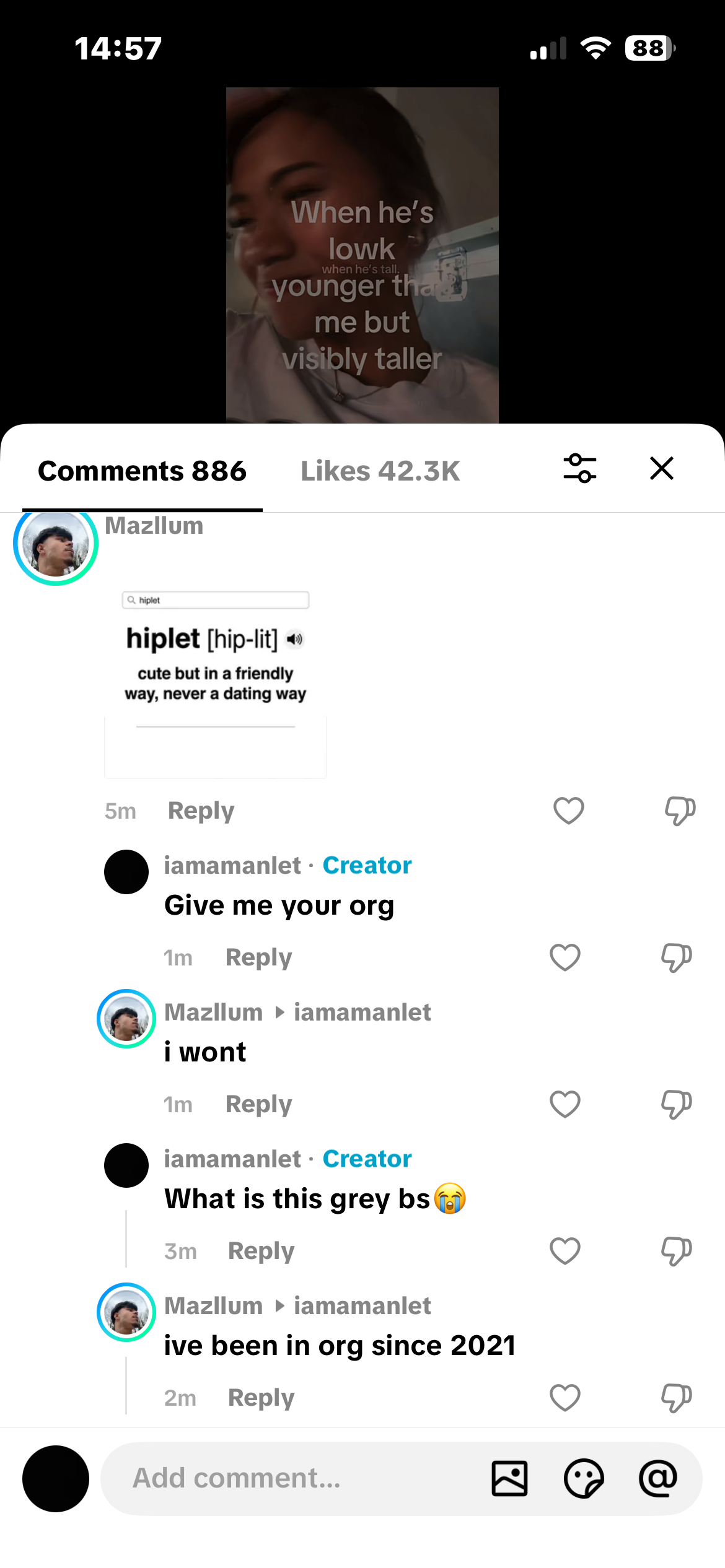The height and width of the screenshot is (1568, 725).
Task: Switch to the Likes 42.3K tab
Action: pos(380,471)
